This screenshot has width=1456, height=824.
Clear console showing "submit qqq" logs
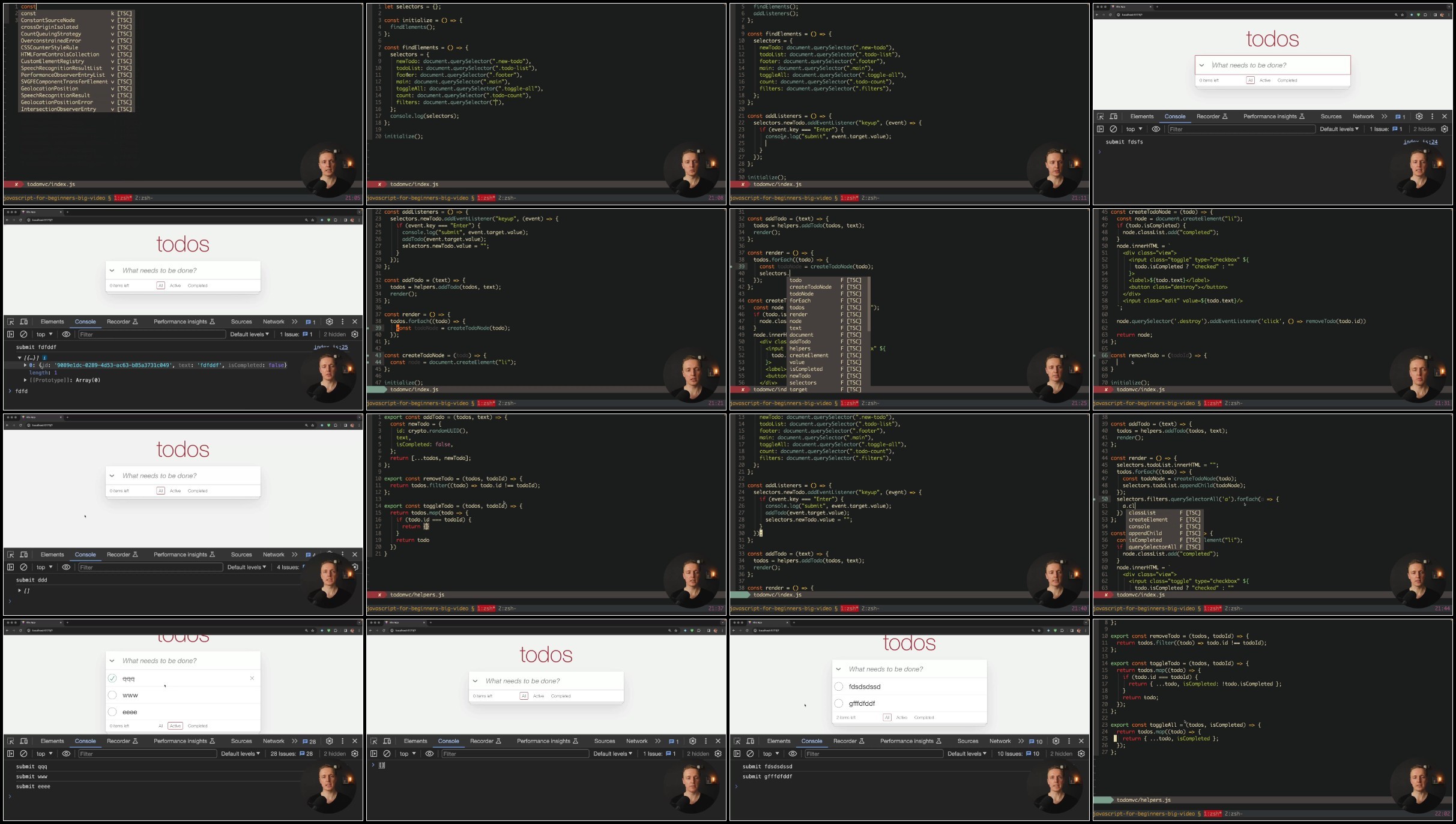23,754
